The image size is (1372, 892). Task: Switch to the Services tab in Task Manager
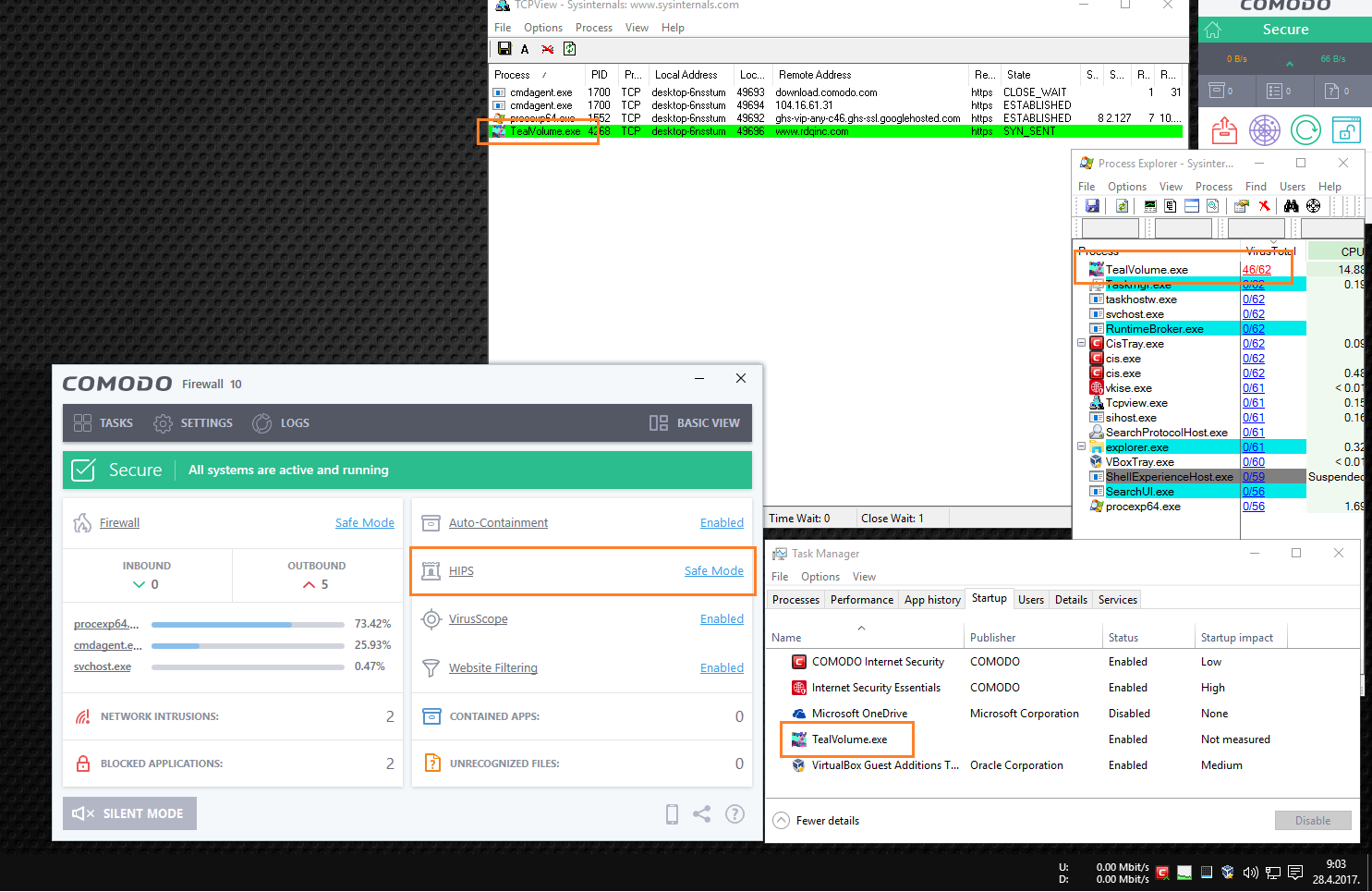click(x=1118, y=600)
